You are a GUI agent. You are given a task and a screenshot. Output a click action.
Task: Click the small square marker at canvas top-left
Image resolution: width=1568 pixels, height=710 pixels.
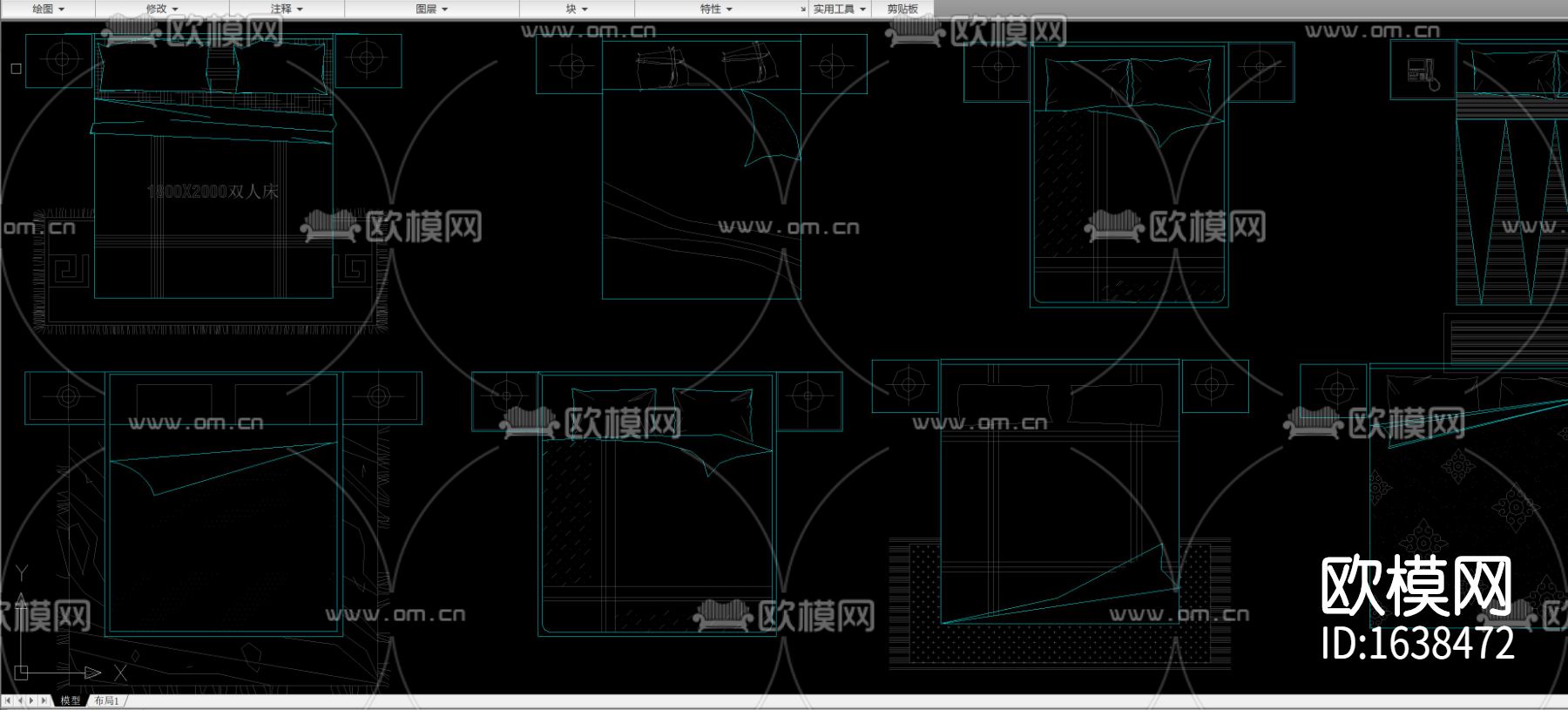coord(16,68)
